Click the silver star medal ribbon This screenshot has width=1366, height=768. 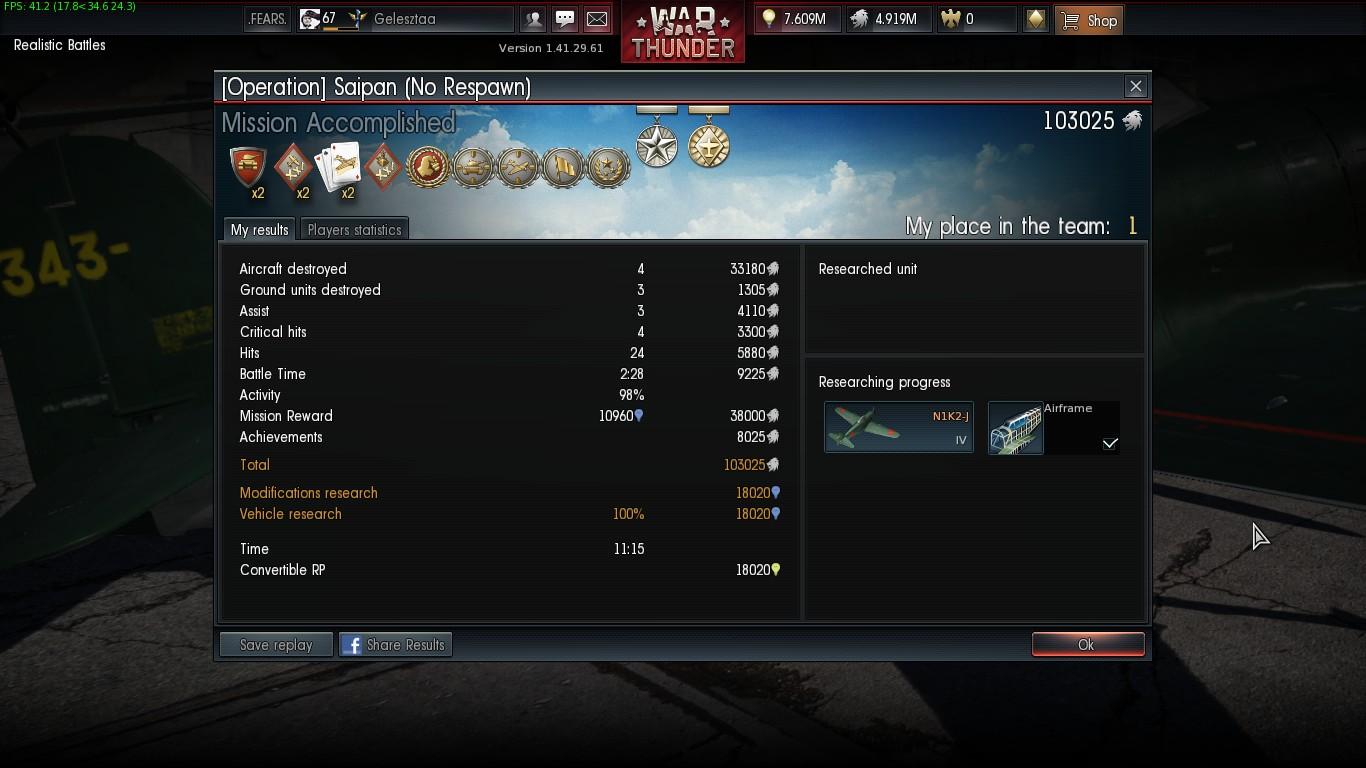[x=657, y=137]
